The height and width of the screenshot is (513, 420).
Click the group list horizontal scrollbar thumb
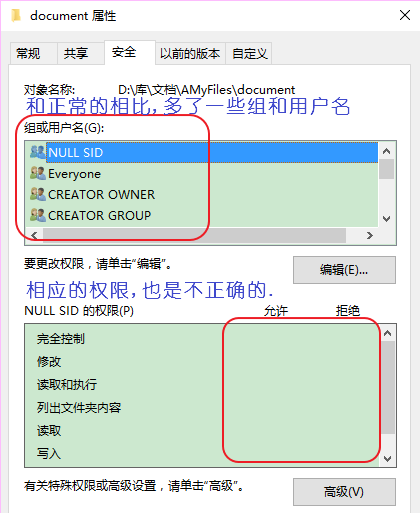pos(194,236)
